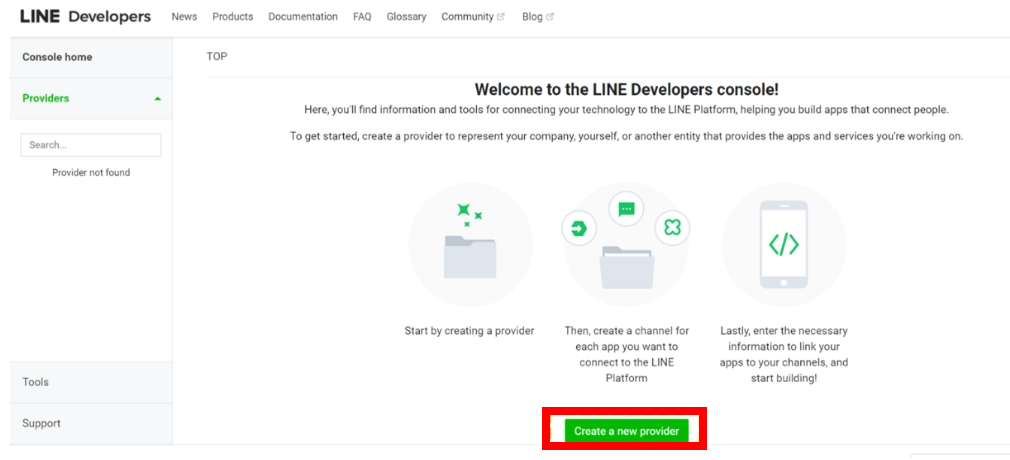Select Console home in sidebar
The height and width of the screenshot is (460, 1010).
(x=91, y=57)
